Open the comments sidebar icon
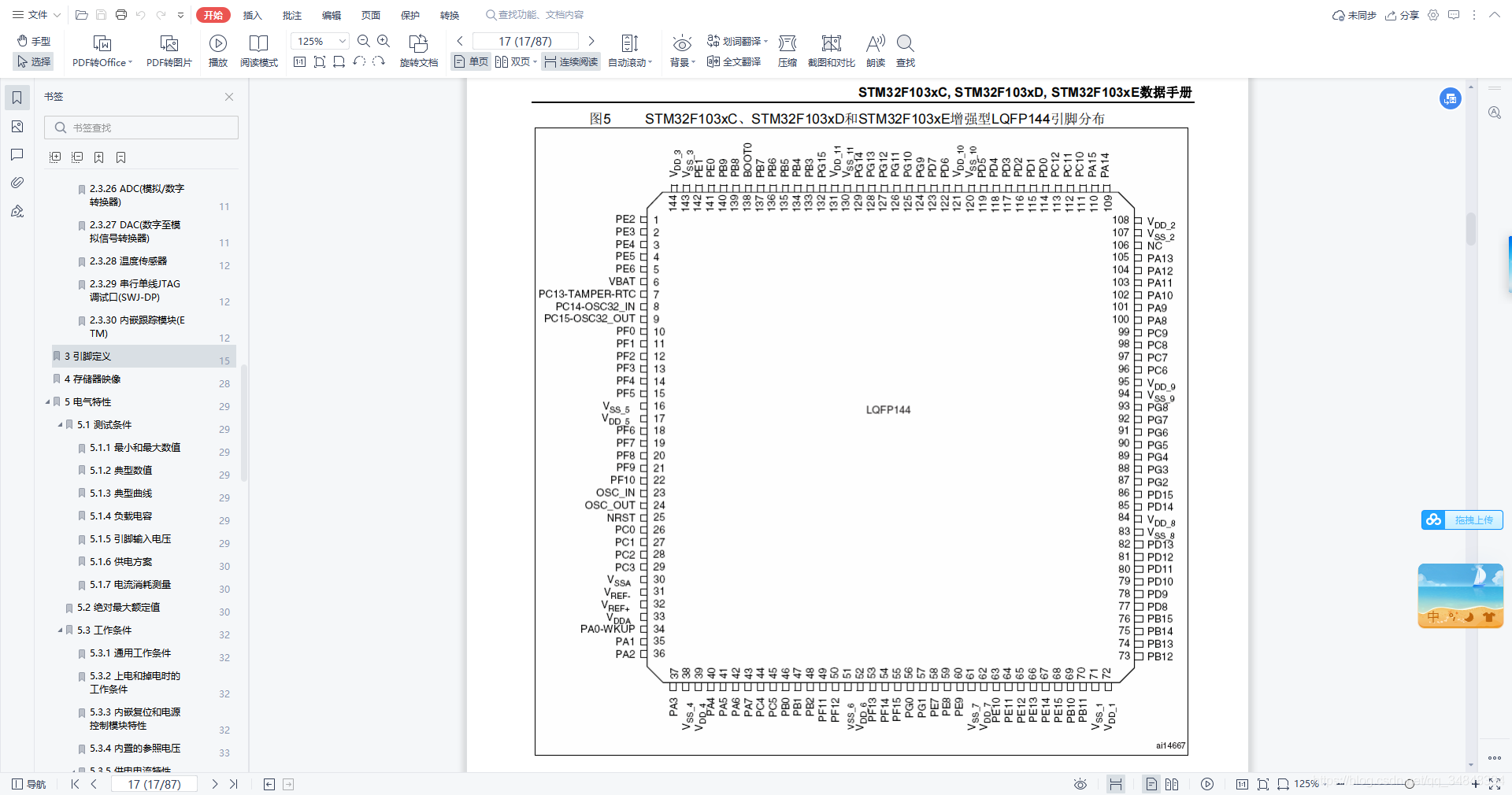This screenshot has width=1512, height=795. click(x=17, y=154)
